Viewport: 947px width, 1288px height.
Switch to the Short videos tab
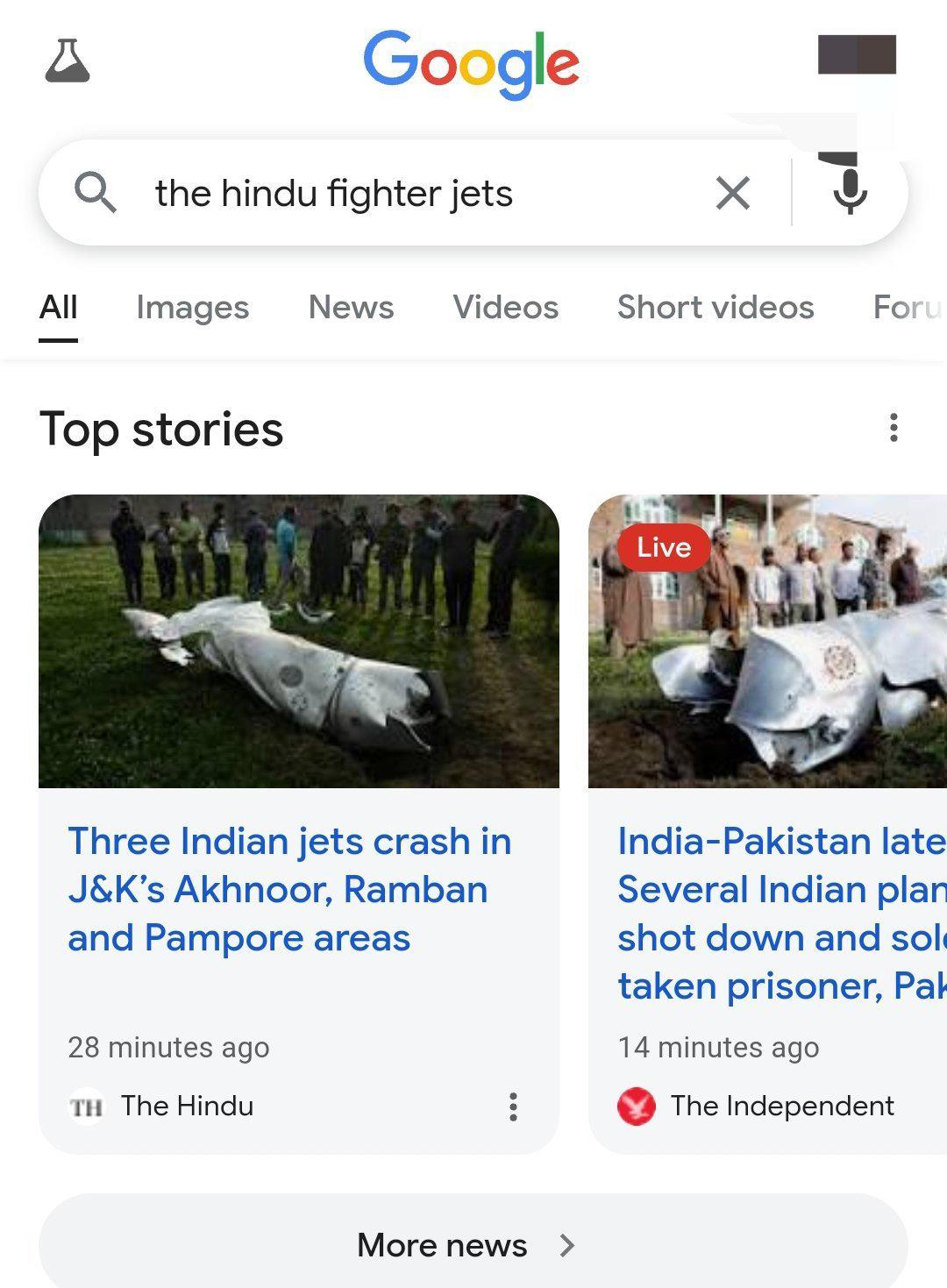(x=716, y=308)
